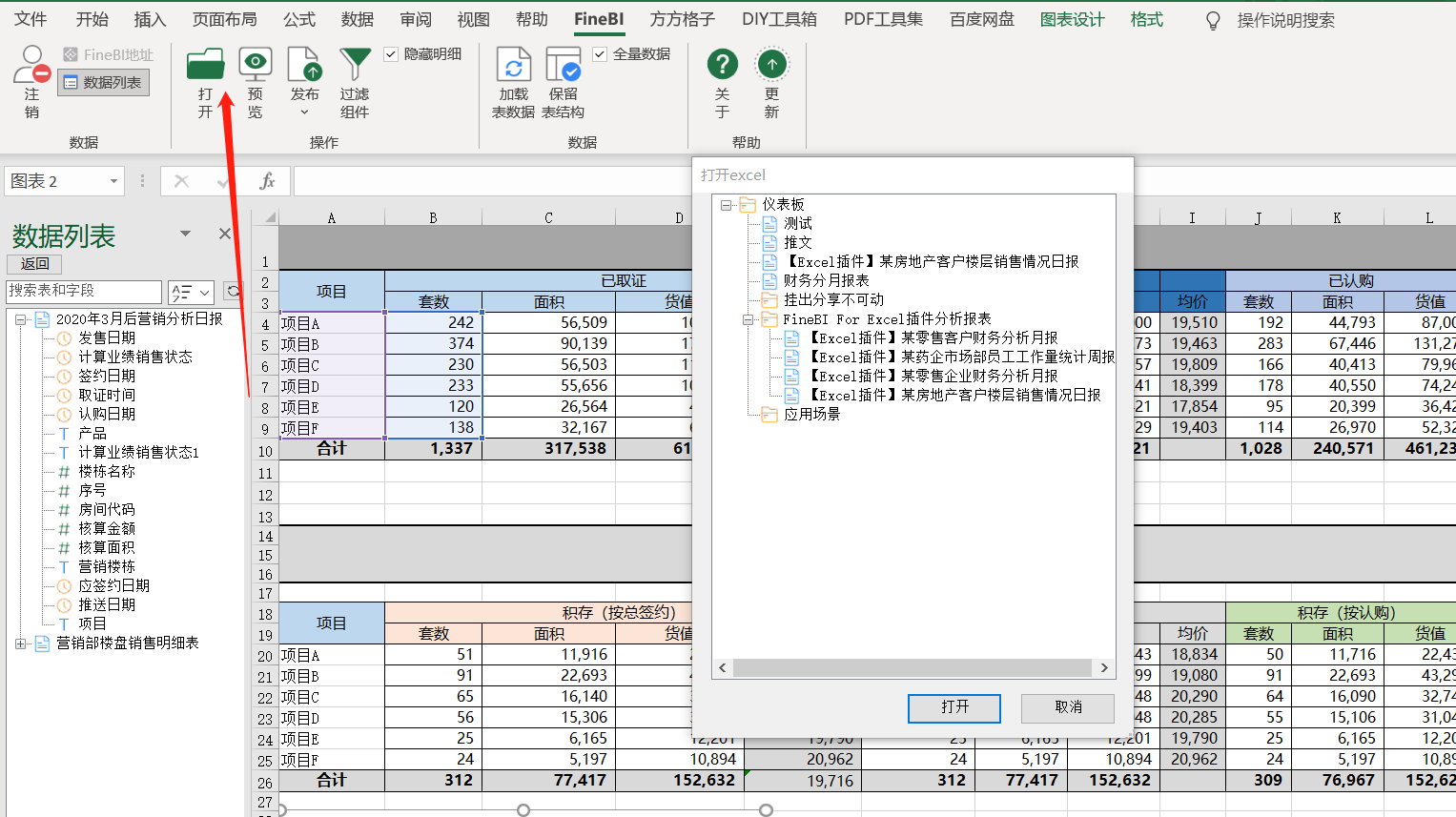
Task: Click the 注销 logout icon
Action: coord(31,65)
